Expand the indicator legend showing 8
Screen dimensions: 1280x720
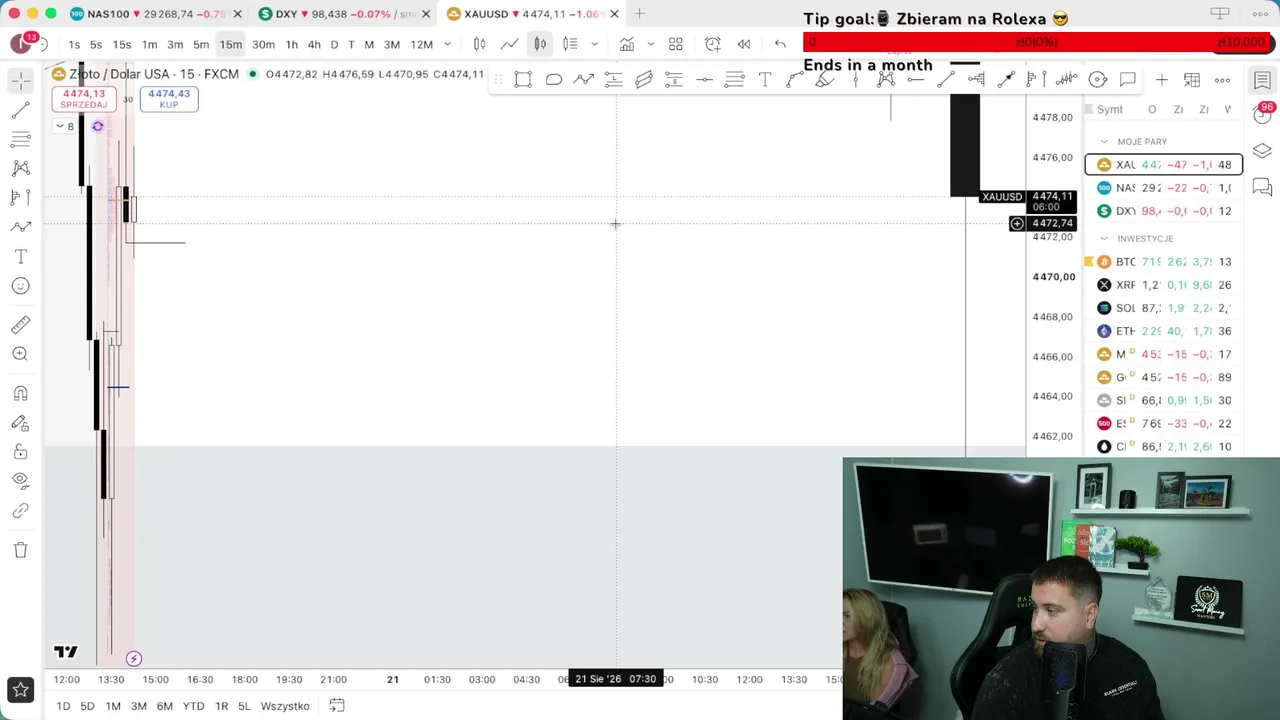tap(65, 126)
